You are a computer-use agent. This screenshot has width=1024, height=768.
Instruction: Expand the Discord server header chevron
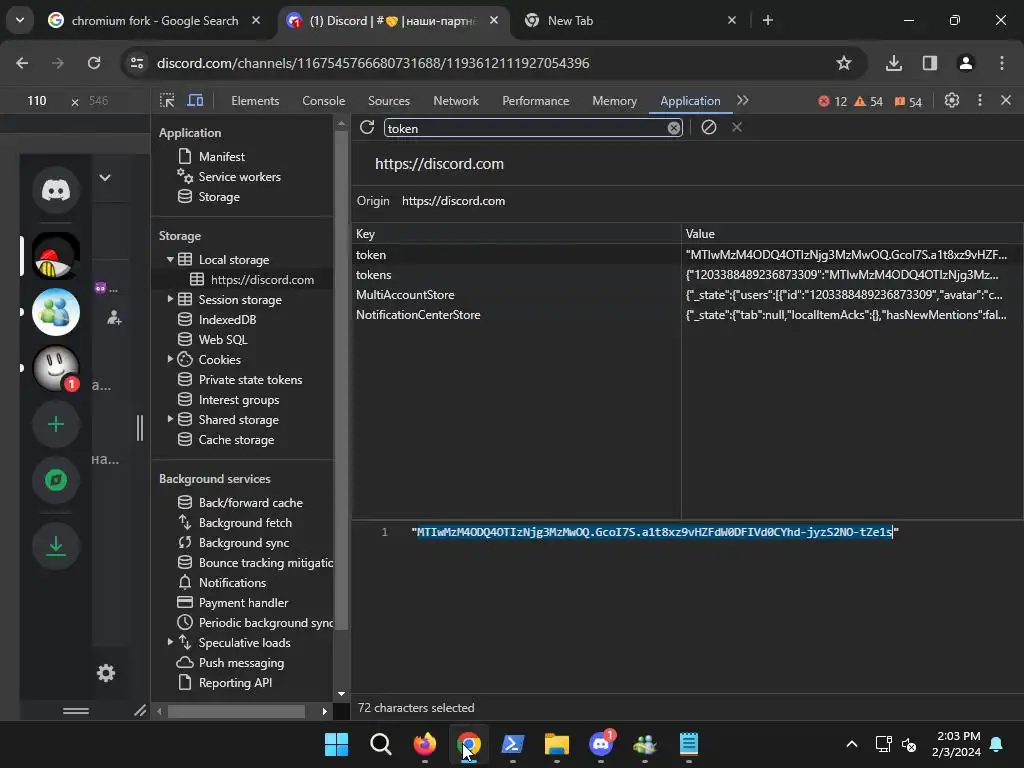[x=104, y=178]
